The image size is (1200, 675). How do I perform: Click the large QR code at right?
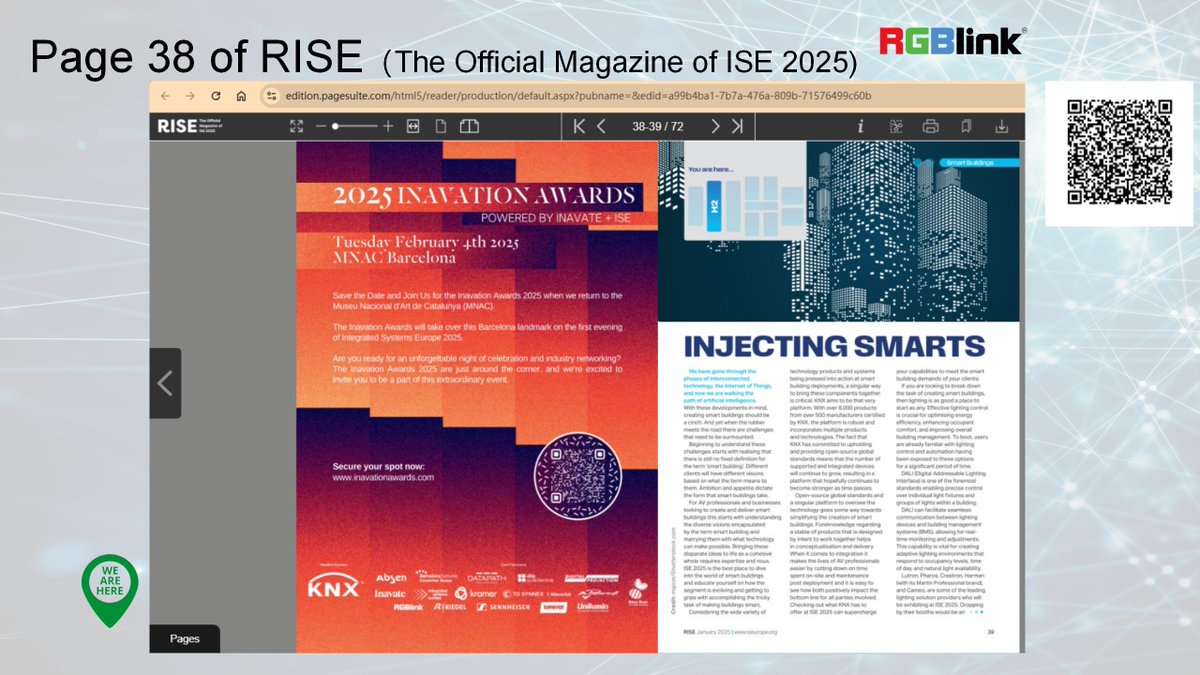point(1119,153)
